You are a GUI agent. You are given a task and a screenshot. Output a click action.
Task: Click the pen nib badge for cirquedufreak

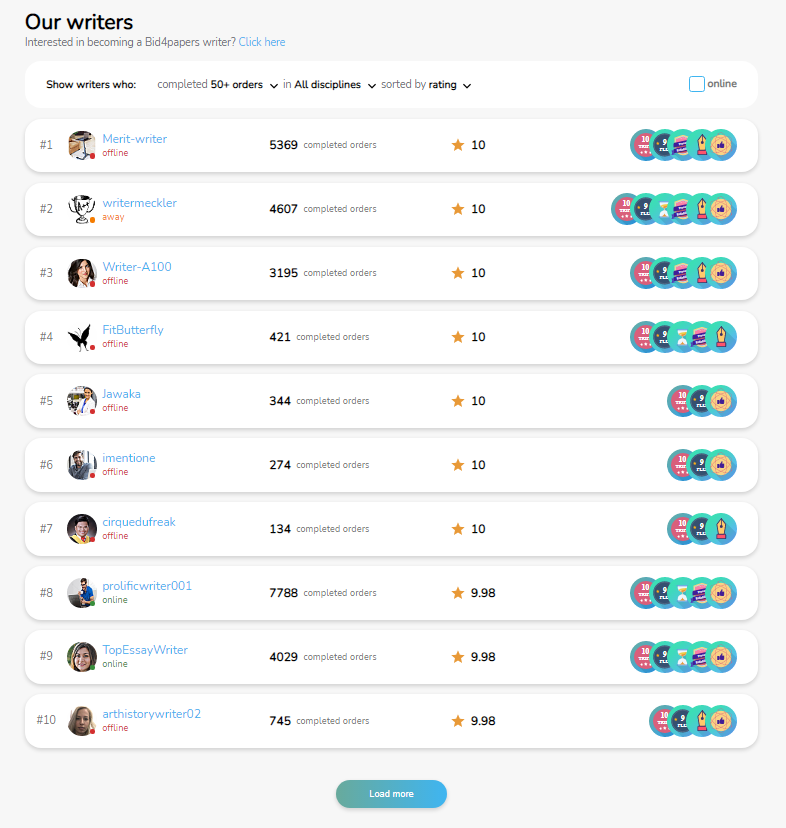[721, 529]
